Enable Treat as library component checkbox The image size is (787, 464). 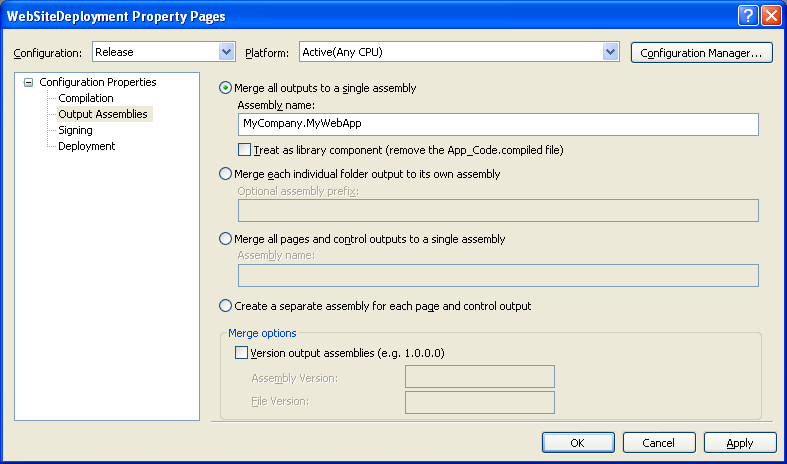(x=244, y=150)
